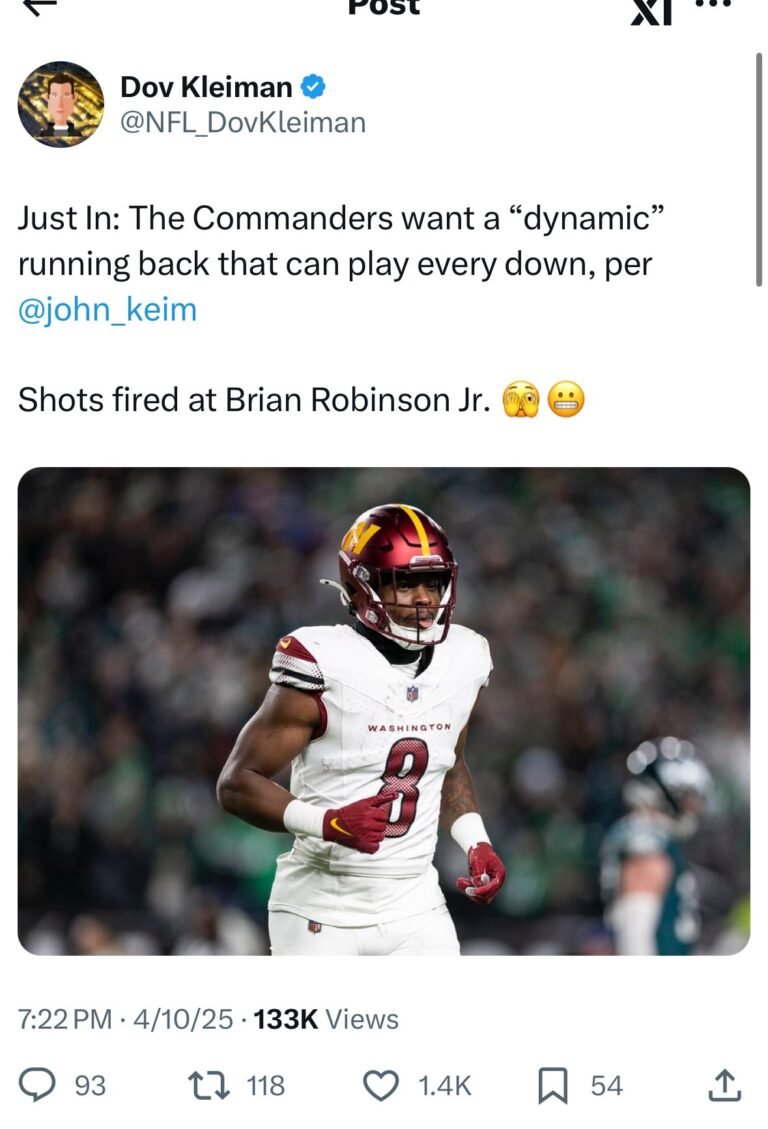Tap the back arrow icon

pos(40,6)
